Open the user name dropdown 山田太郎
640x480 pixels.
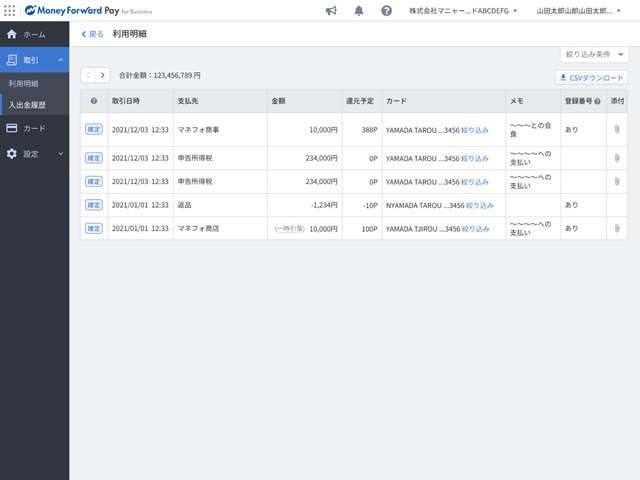pyautogui.click(x=578, y=11)
